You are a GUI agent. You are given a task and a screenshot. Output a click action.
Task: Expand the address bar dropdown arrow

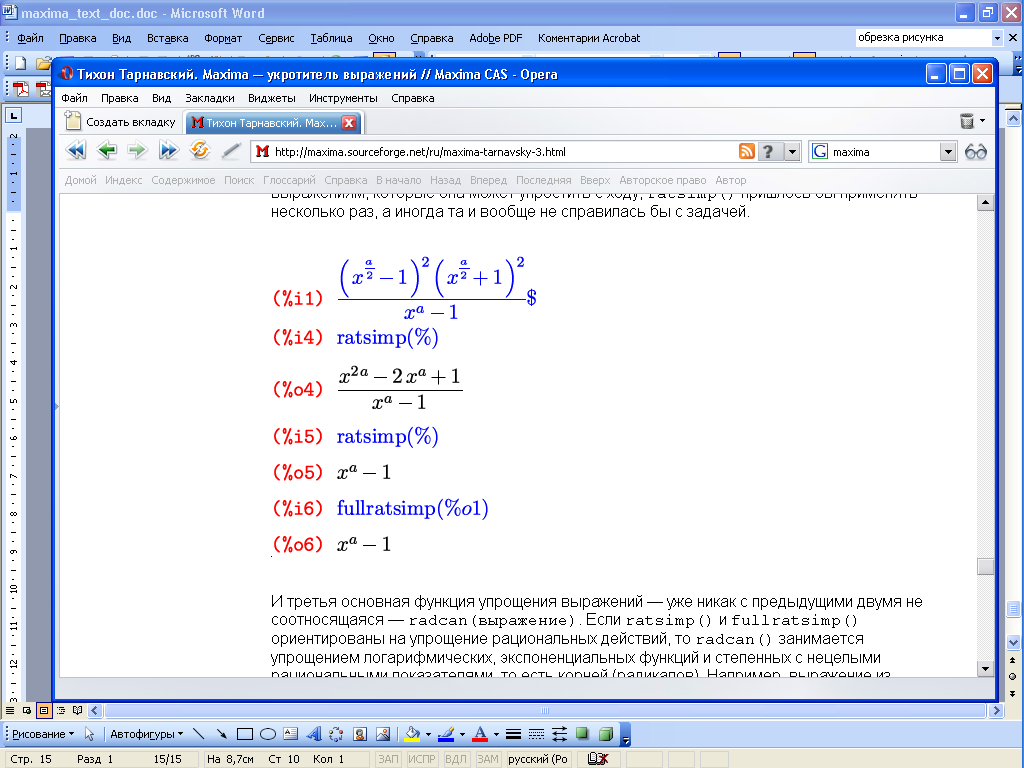pyautogui.click(x=792, y=152)
